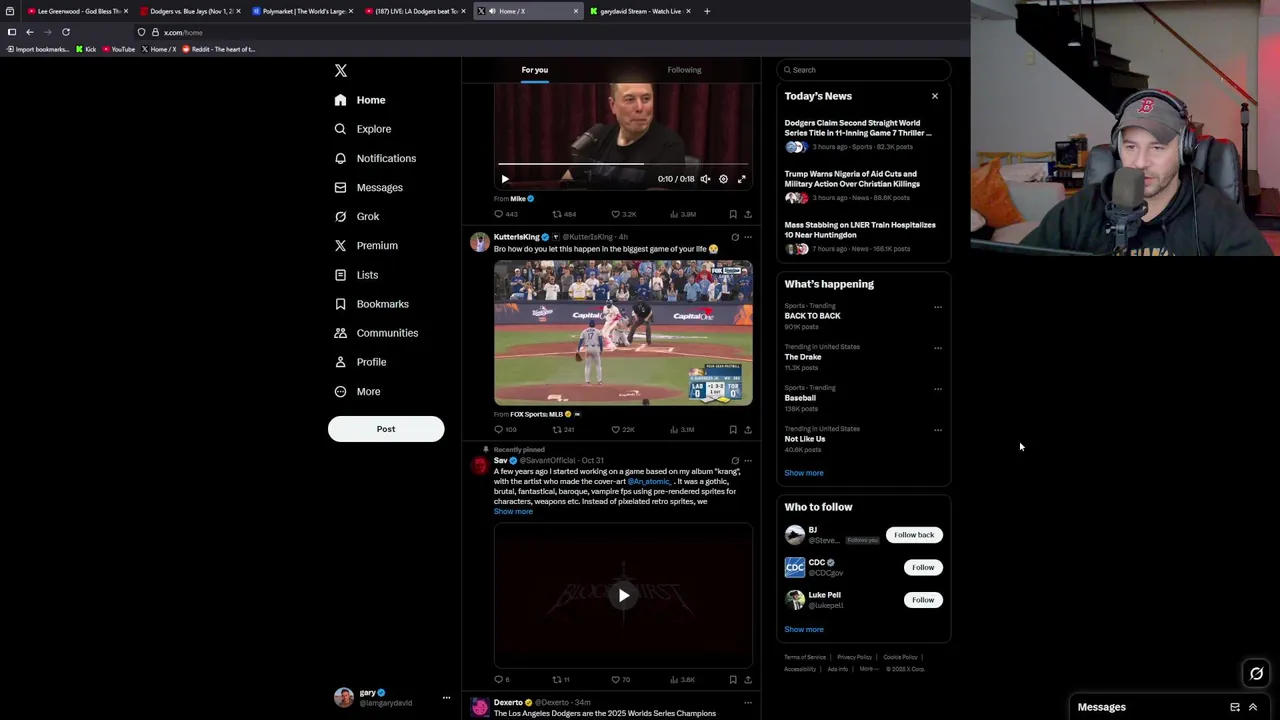Open Grok explain icon on KutterIsKing post

click(x=735, y=237)
